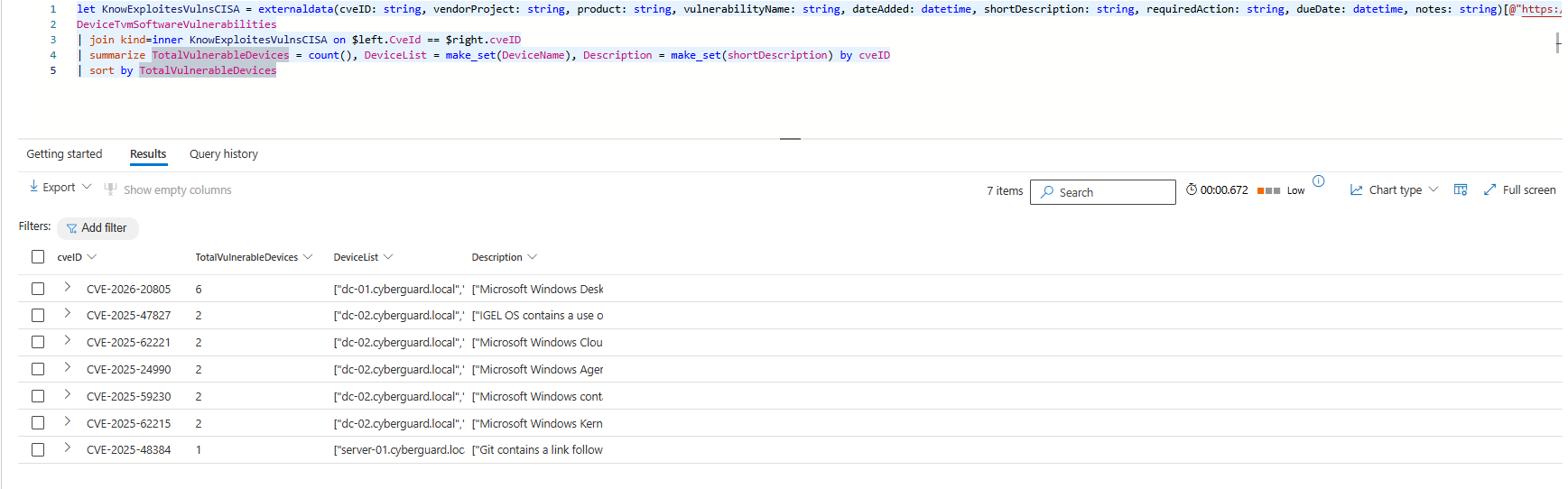
Task: Click the Add filter button
Action: (x=97, y=228)
